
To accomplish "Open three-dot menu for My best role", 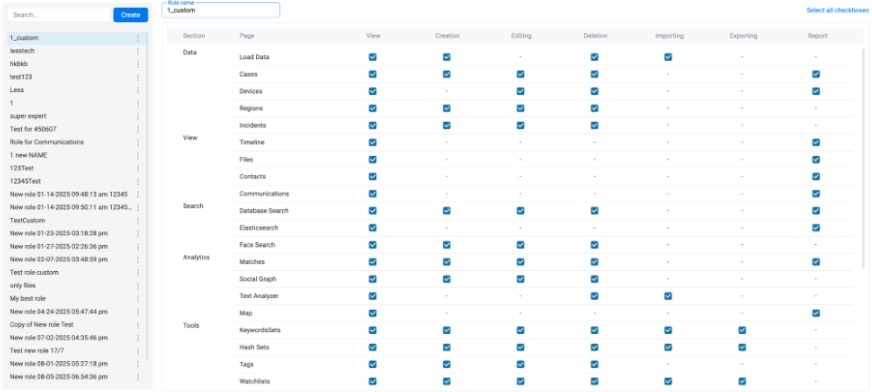I will tap(138, 299).
